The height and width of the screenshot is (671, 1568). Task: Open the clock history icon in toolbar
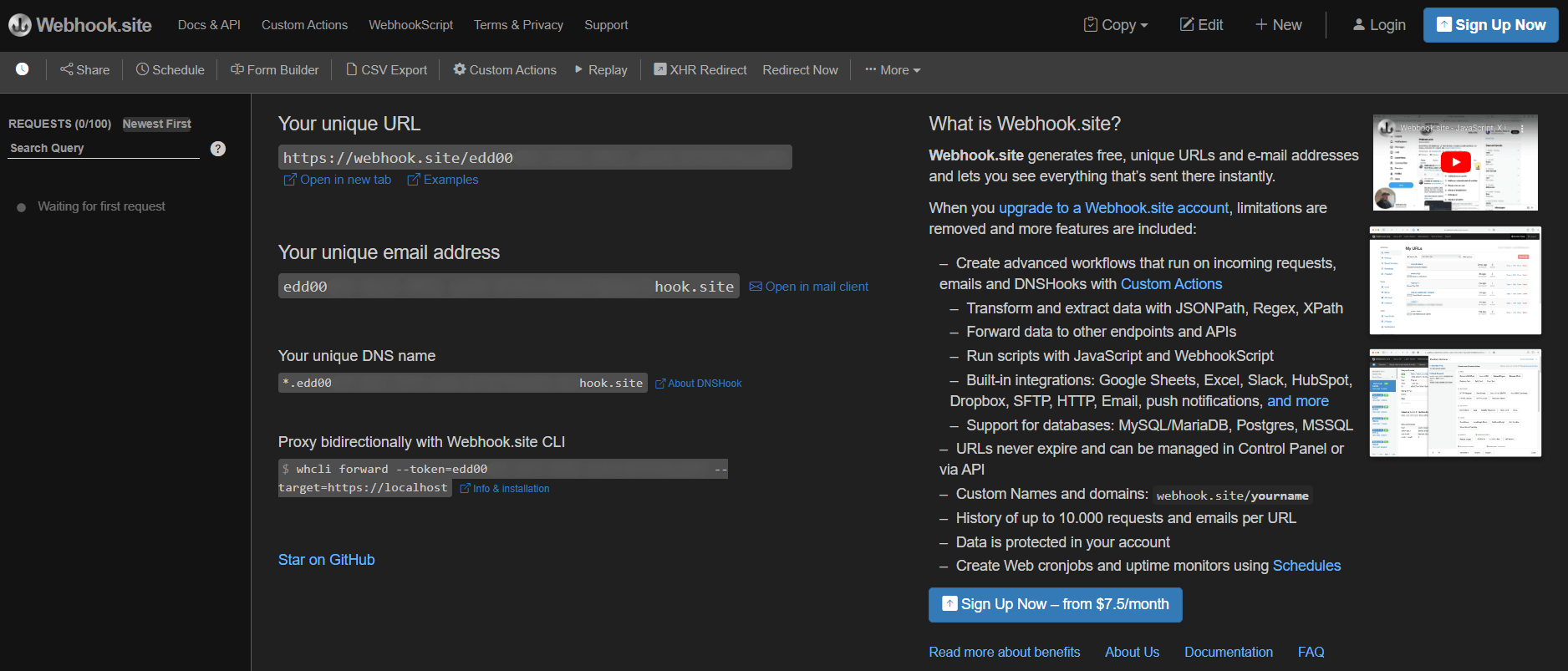tap(23, 69)
